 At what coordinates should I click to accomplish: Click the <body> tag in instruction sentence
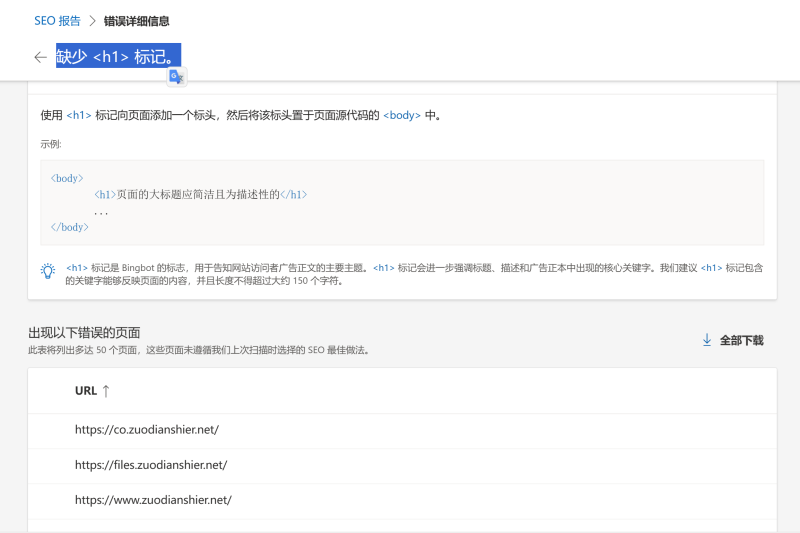[x=402, y=115]
